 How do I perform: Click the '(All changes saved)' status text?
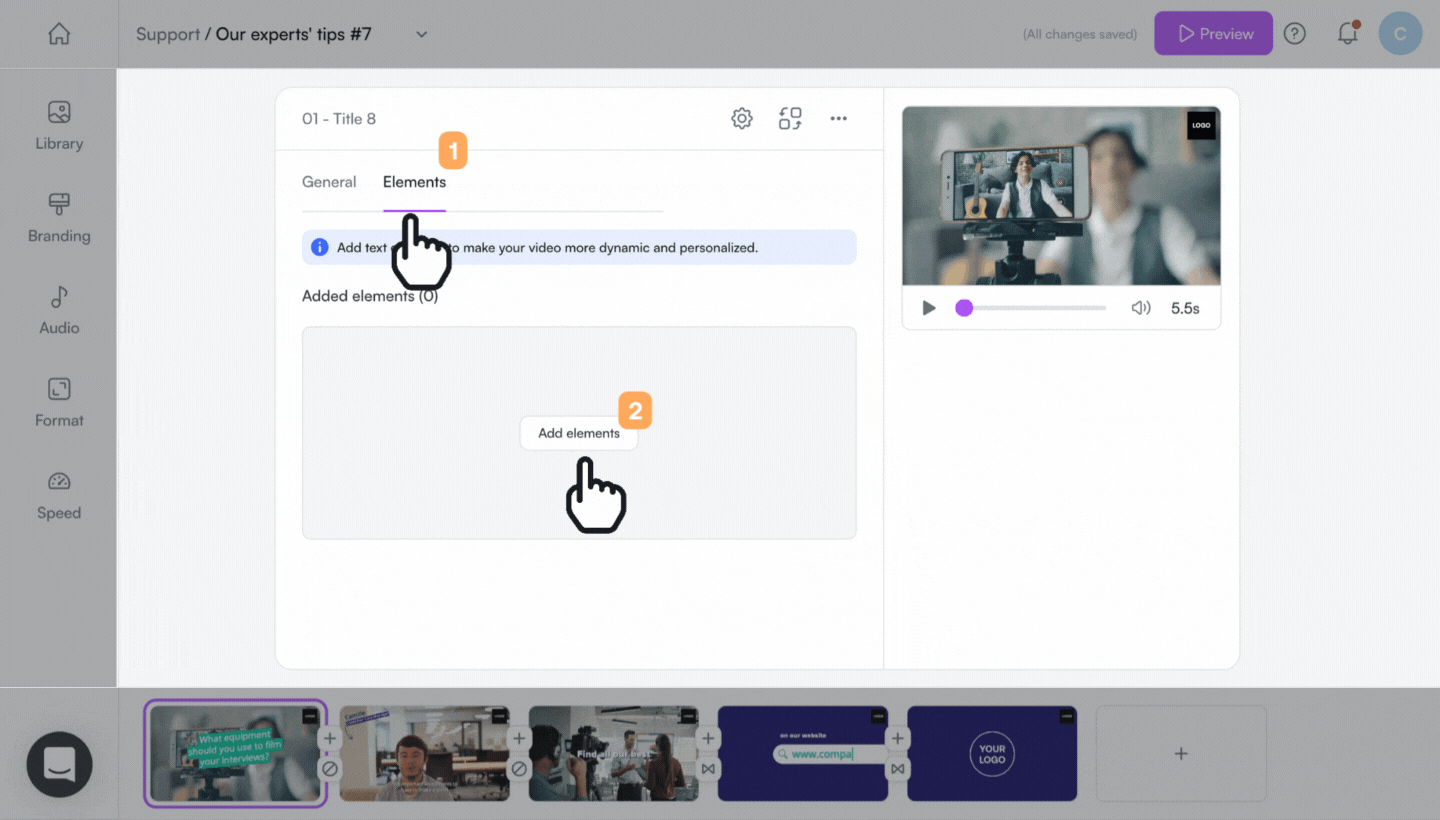pyautogui.click(x=1080, y=34)
